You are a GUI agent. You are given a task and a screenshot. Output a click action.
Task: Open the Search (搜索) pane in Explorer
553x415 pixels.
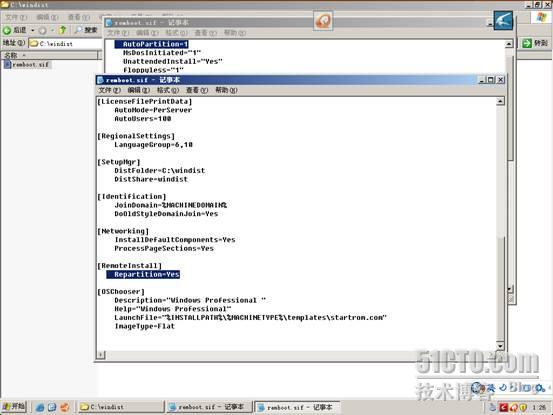click(x=86, y=30)
